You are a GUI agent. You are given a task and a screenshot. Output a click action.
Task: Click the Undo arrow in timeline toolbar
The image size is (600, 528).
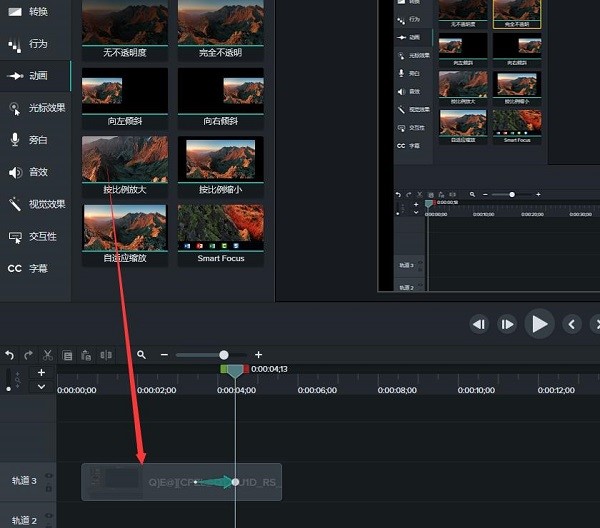coord(10,355)
